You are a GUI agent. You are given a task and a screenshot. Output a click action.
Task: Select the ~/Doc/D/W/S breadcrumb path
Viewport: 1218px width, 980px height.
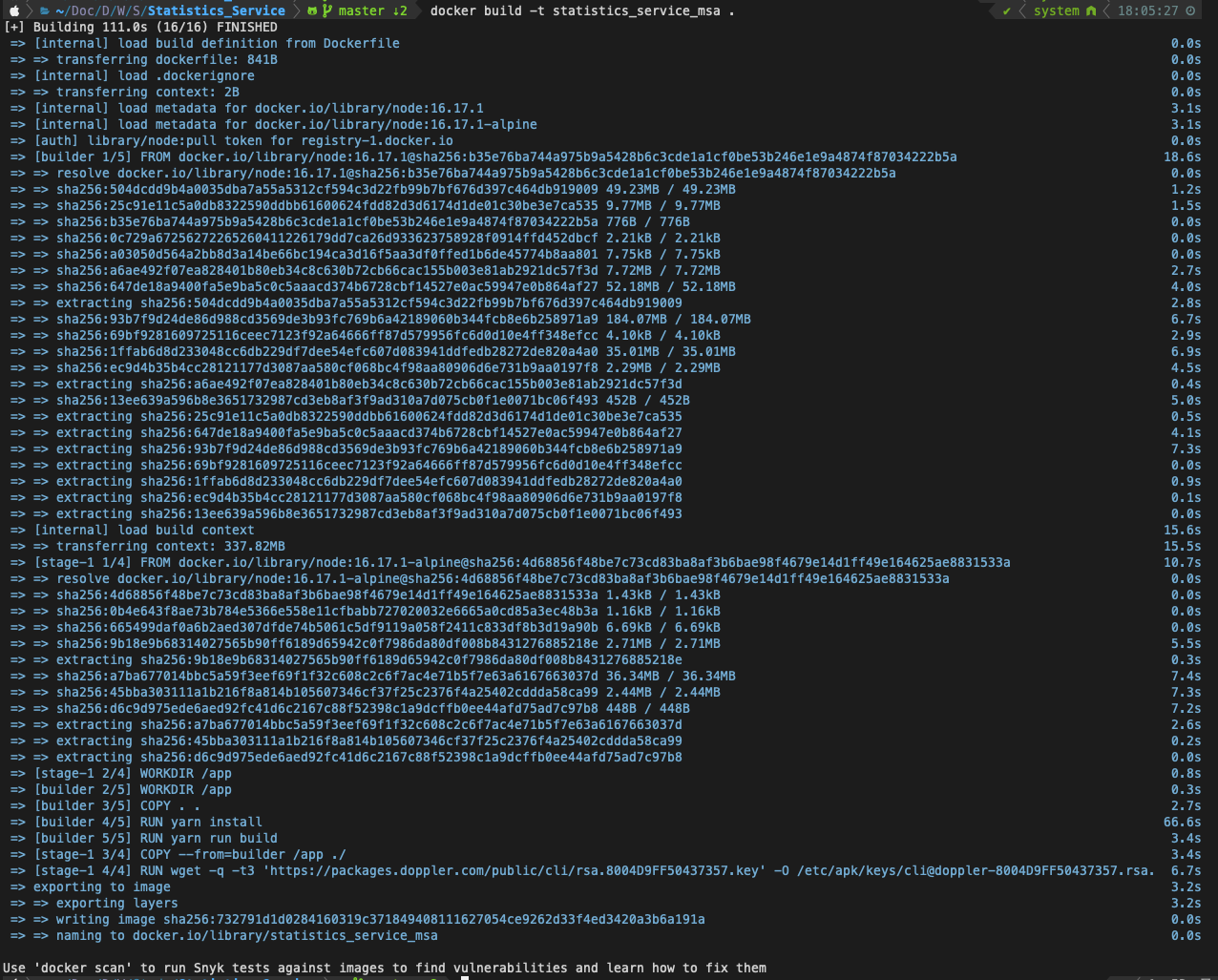(98, 11)
